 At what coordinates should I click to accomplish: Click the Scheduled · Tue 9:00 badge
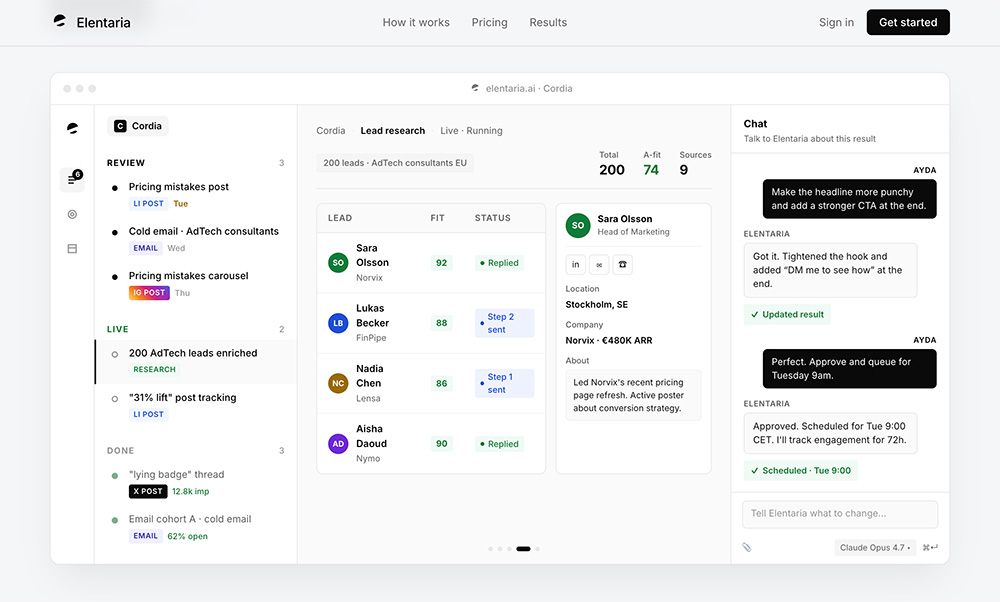(800, 471)
